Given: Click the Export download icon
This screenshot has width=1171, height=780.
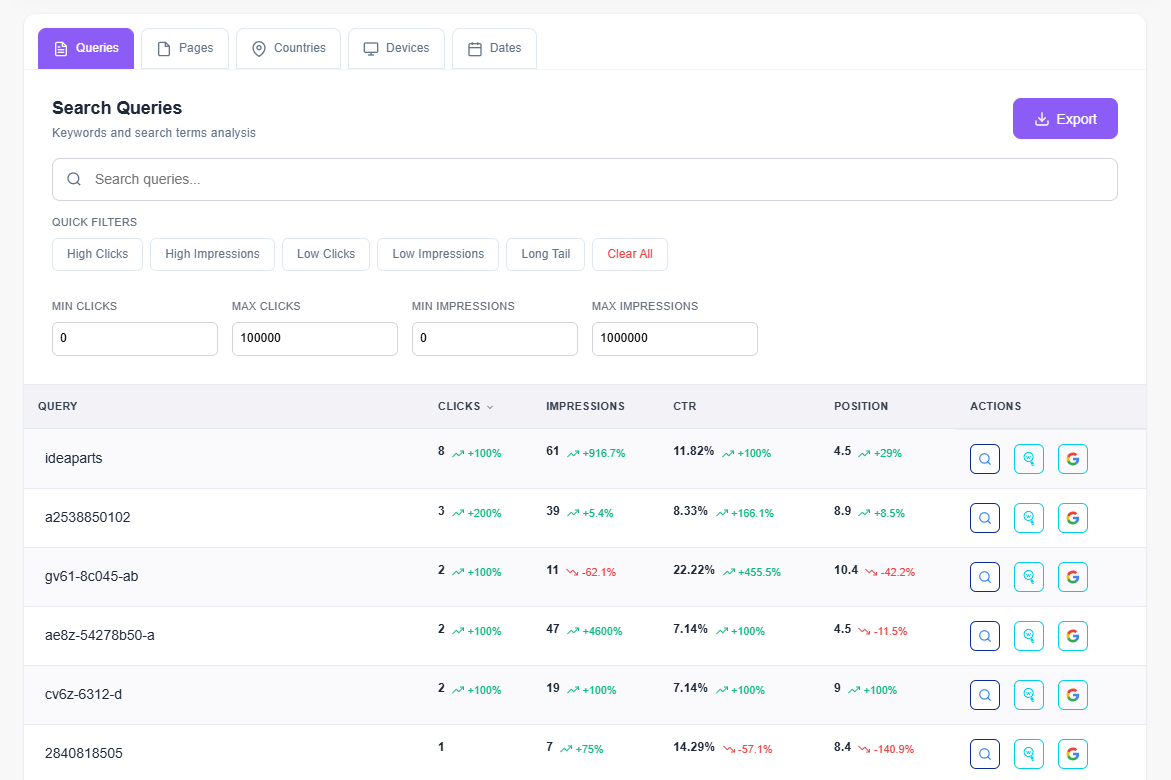Looking at the screenshot, I should 1043,118.
